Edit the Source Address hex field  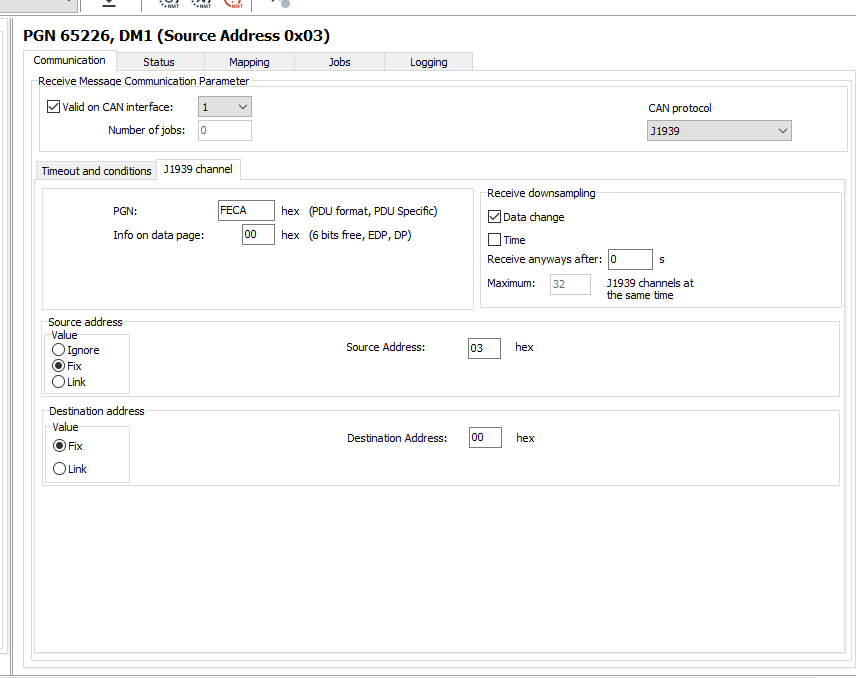click(484, 348)
